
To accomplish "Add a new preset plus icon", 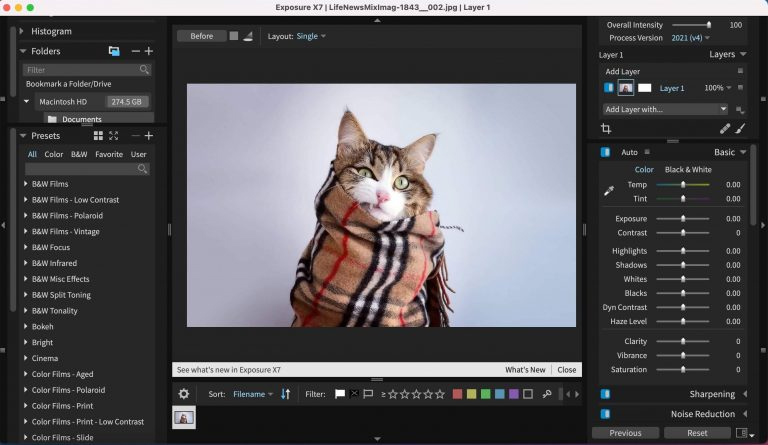I will click(x=149, y=136).
